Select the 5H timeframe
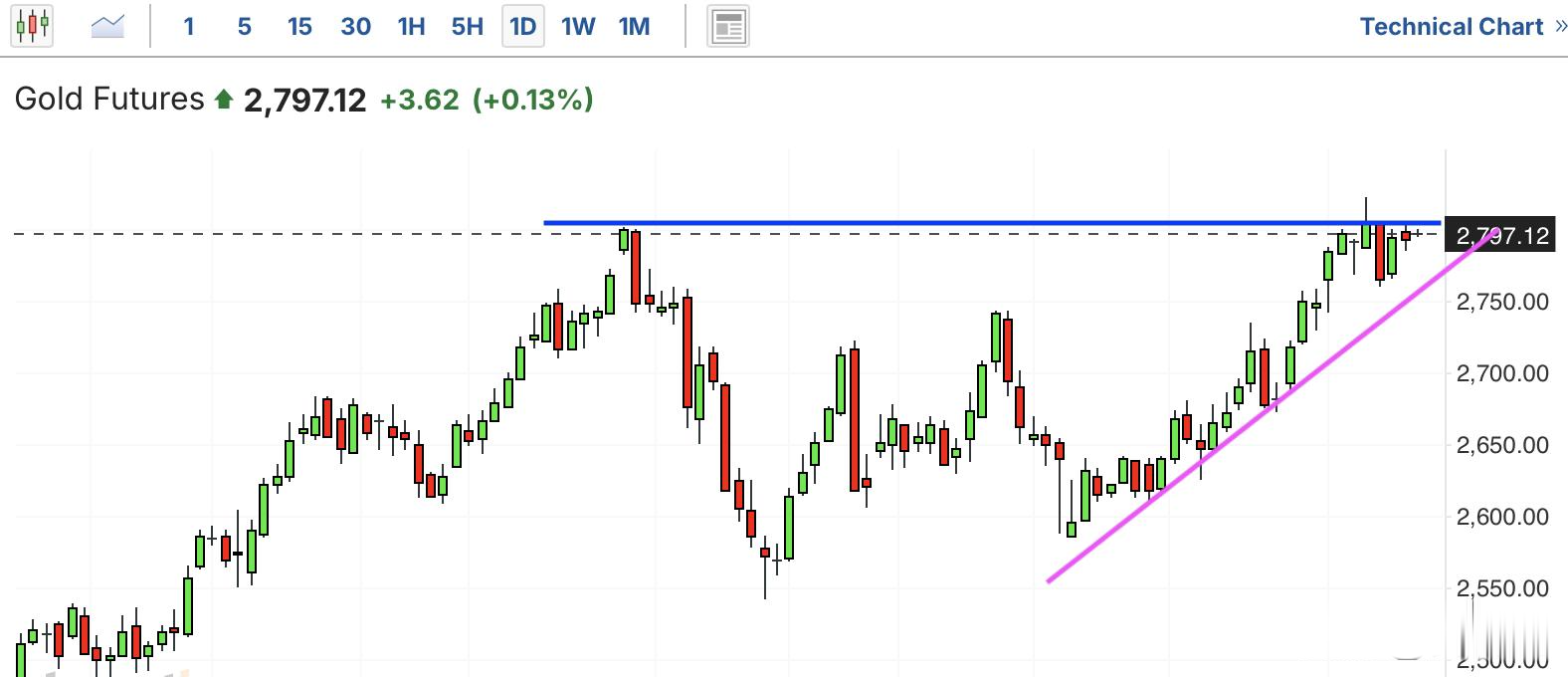 tap(467, 27)
